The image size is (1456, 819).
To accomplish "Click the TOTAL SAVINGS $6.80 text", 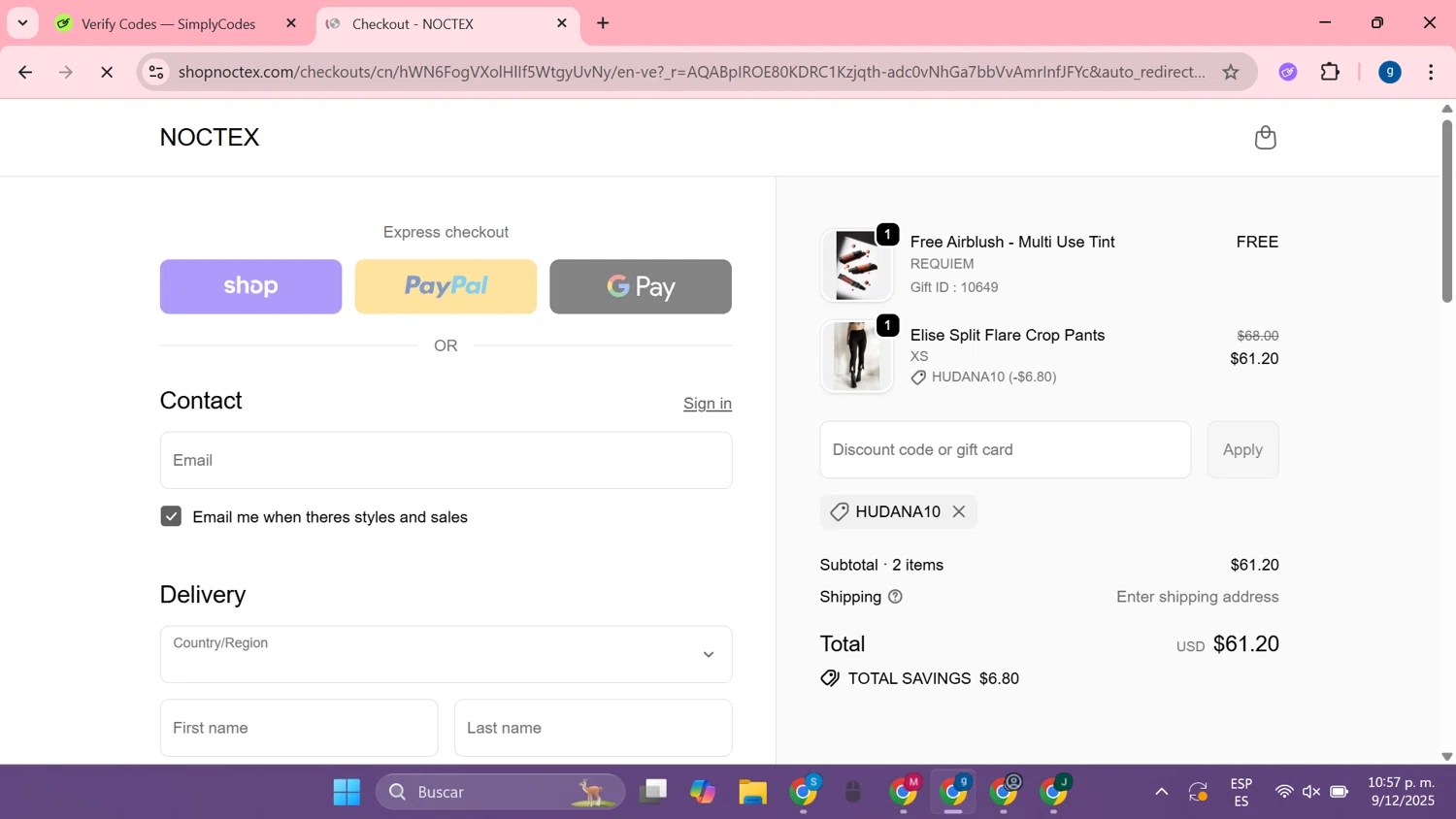I will point(933,678).
